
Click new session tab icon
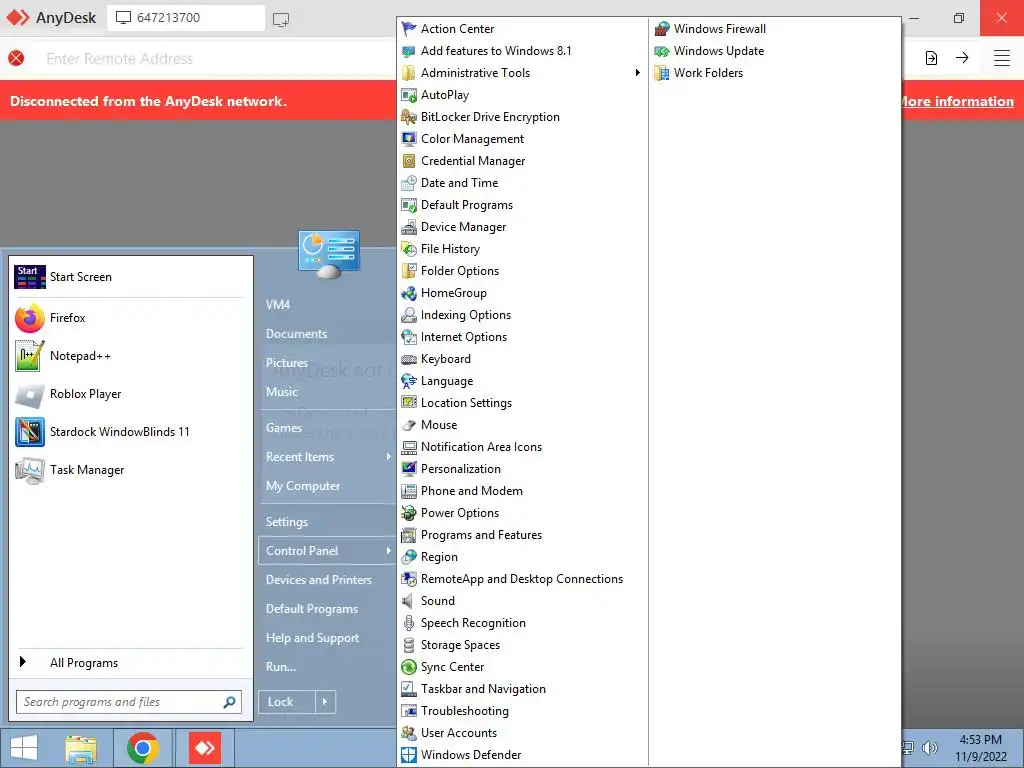(281, 20)
